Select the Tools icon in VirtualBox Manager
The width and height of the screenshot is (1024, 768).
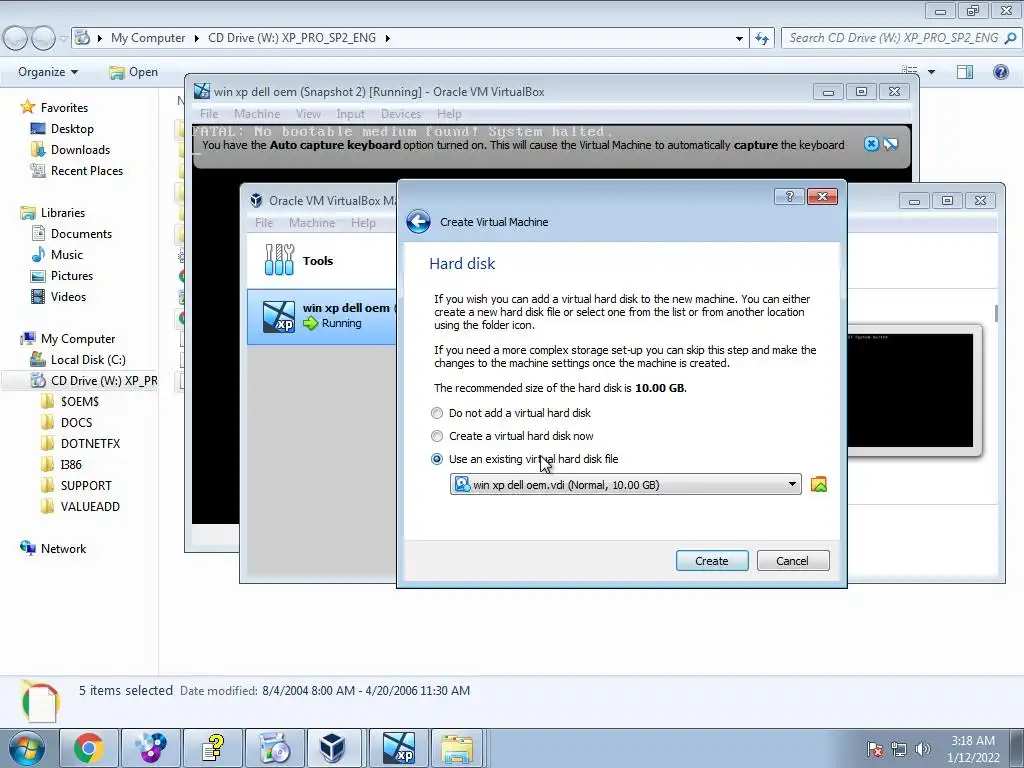coord(280,260)
